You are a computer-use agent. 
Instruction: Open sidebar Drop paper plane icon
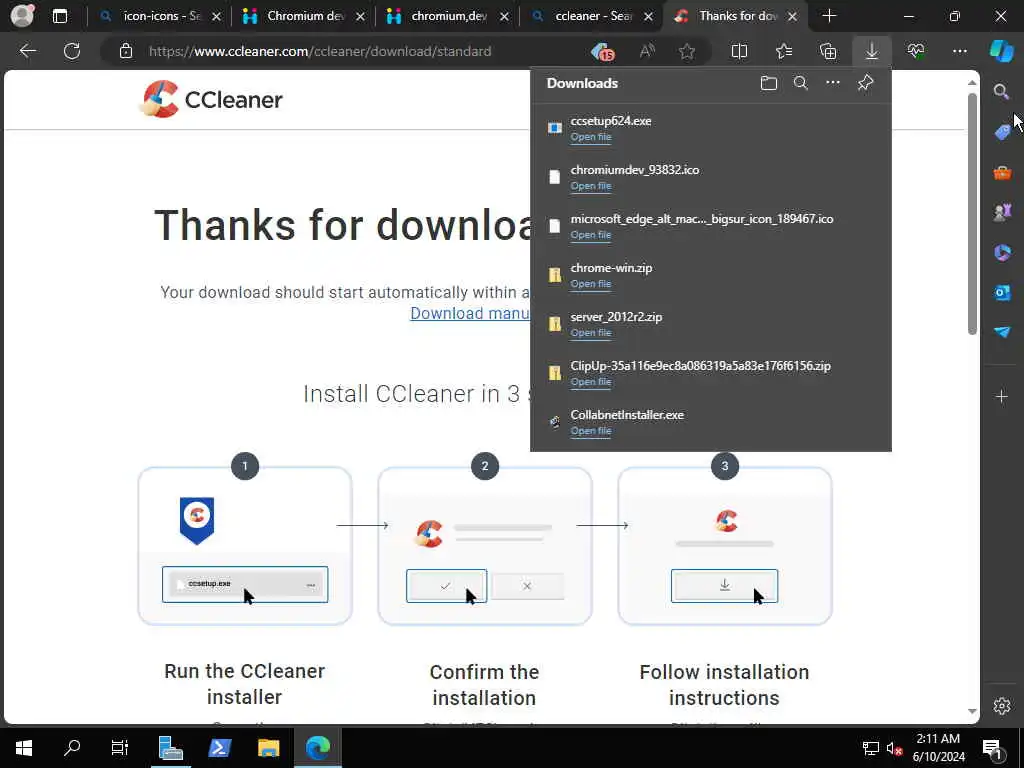[1002, 332]
